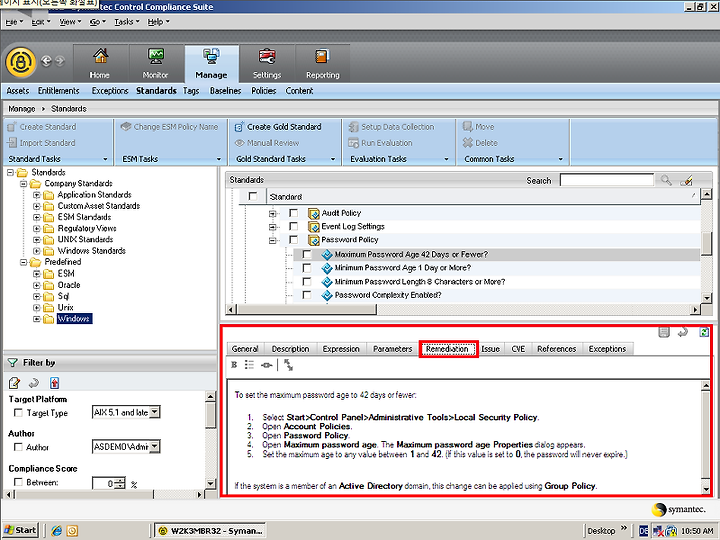Click the clear search eraser icon

pyautogui.click(x=686, y=180)
